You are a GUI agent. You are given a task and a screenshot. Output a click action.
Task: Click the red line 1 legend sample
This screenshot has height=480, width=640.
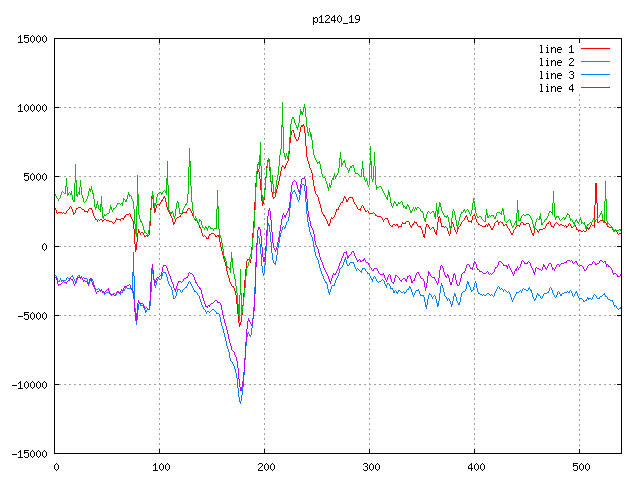595,49
